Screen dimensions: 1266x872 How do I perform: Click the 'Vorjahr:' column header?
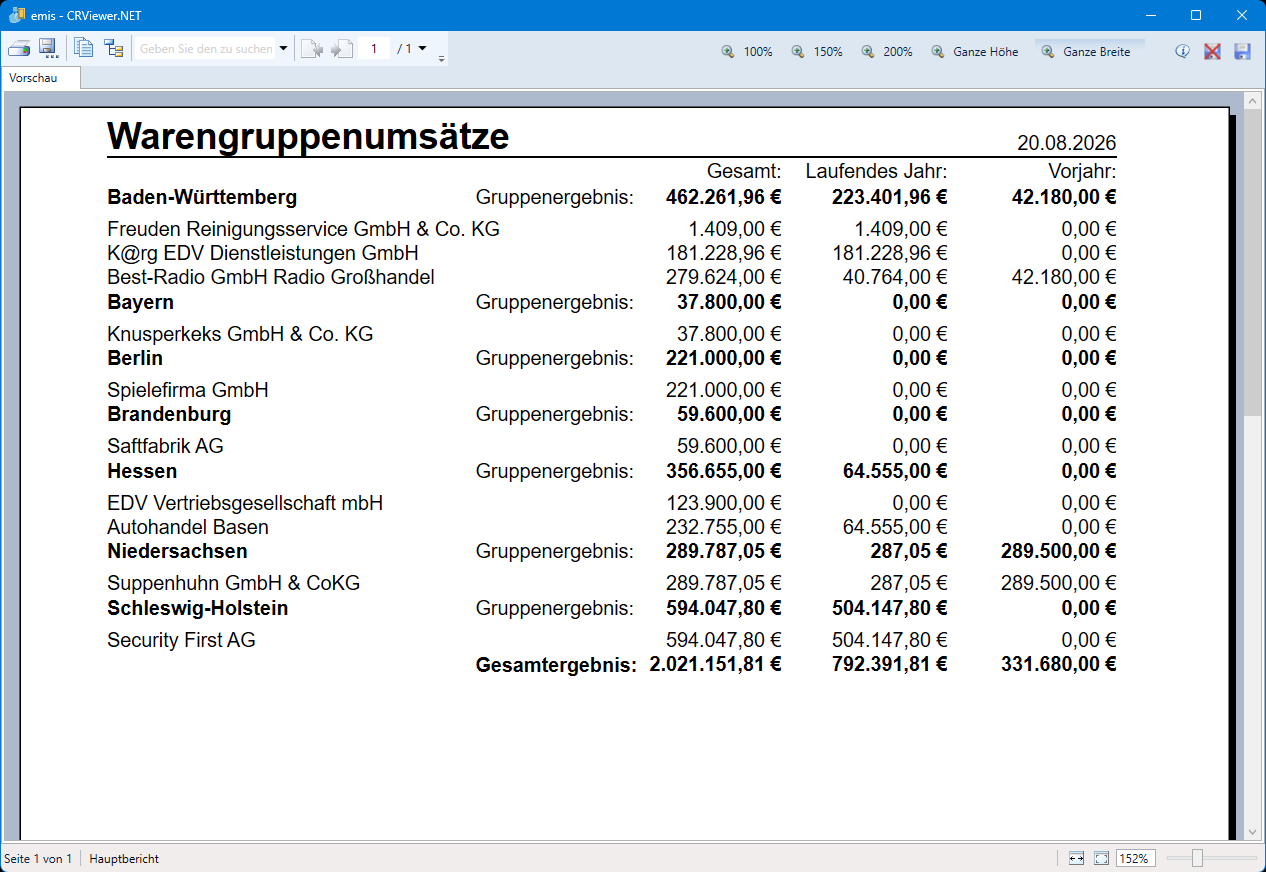[x=1082, y=172]
